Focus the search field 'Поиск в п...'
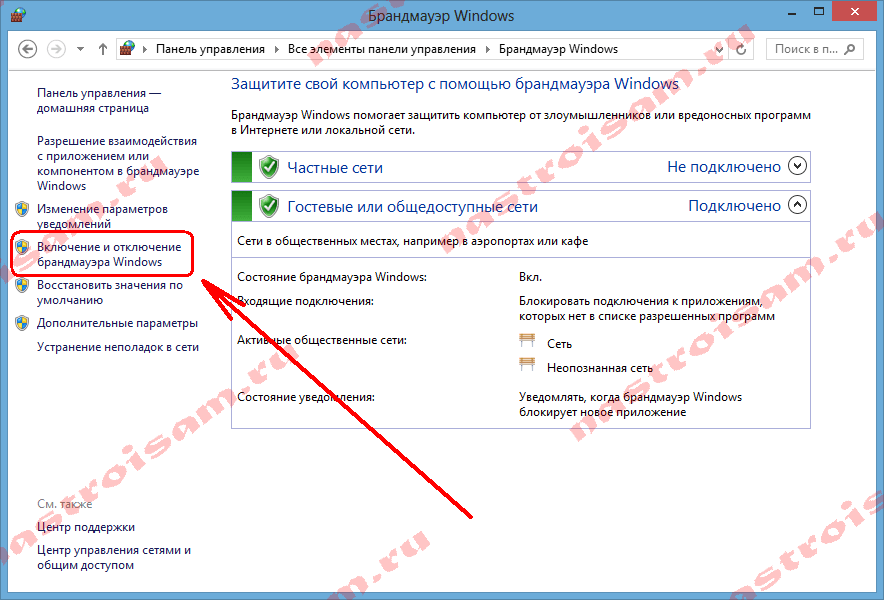The height and width of the screenshot is (600, 884). (815, 49)
